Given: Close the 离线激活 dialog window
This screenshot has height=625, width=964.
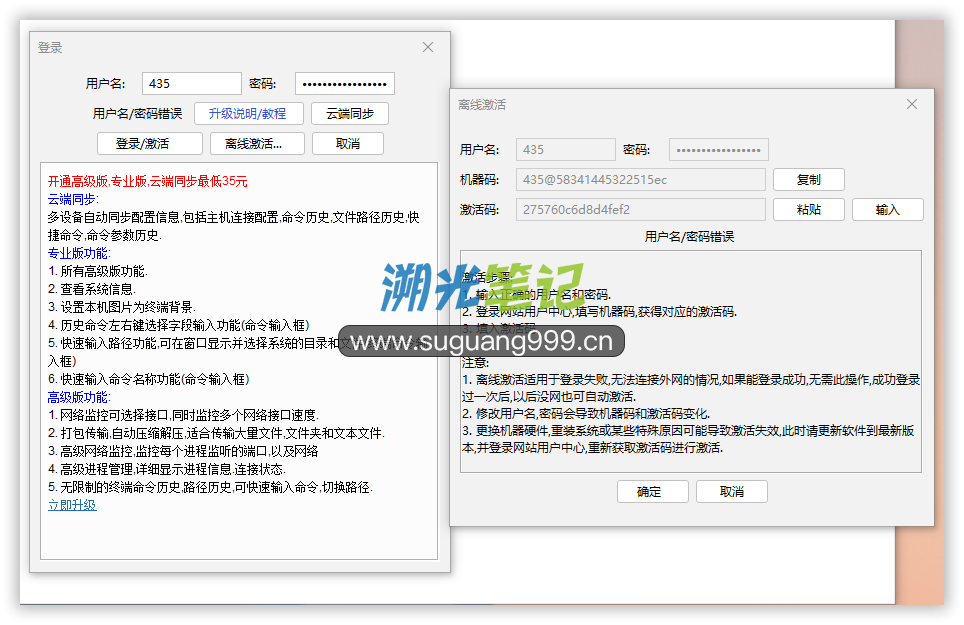Looking at the screenshot, I should [911, 104].
